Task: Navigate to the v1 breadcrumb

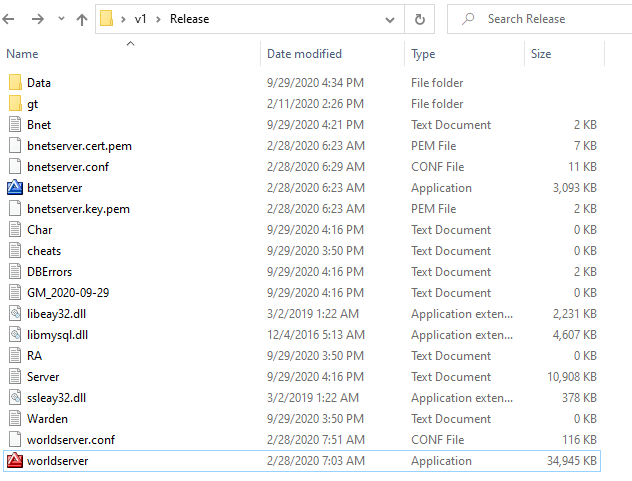Action: 140,19
